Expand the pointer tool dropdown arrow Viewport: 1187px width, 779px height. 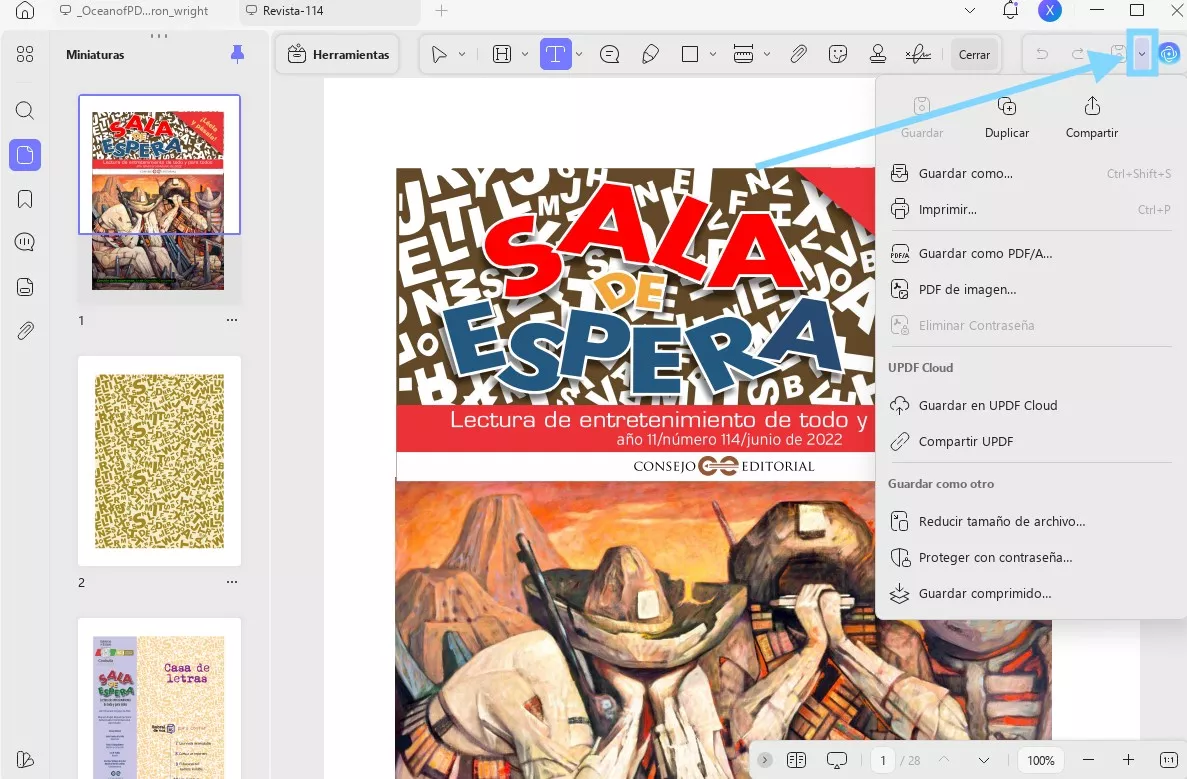[462, 55]
